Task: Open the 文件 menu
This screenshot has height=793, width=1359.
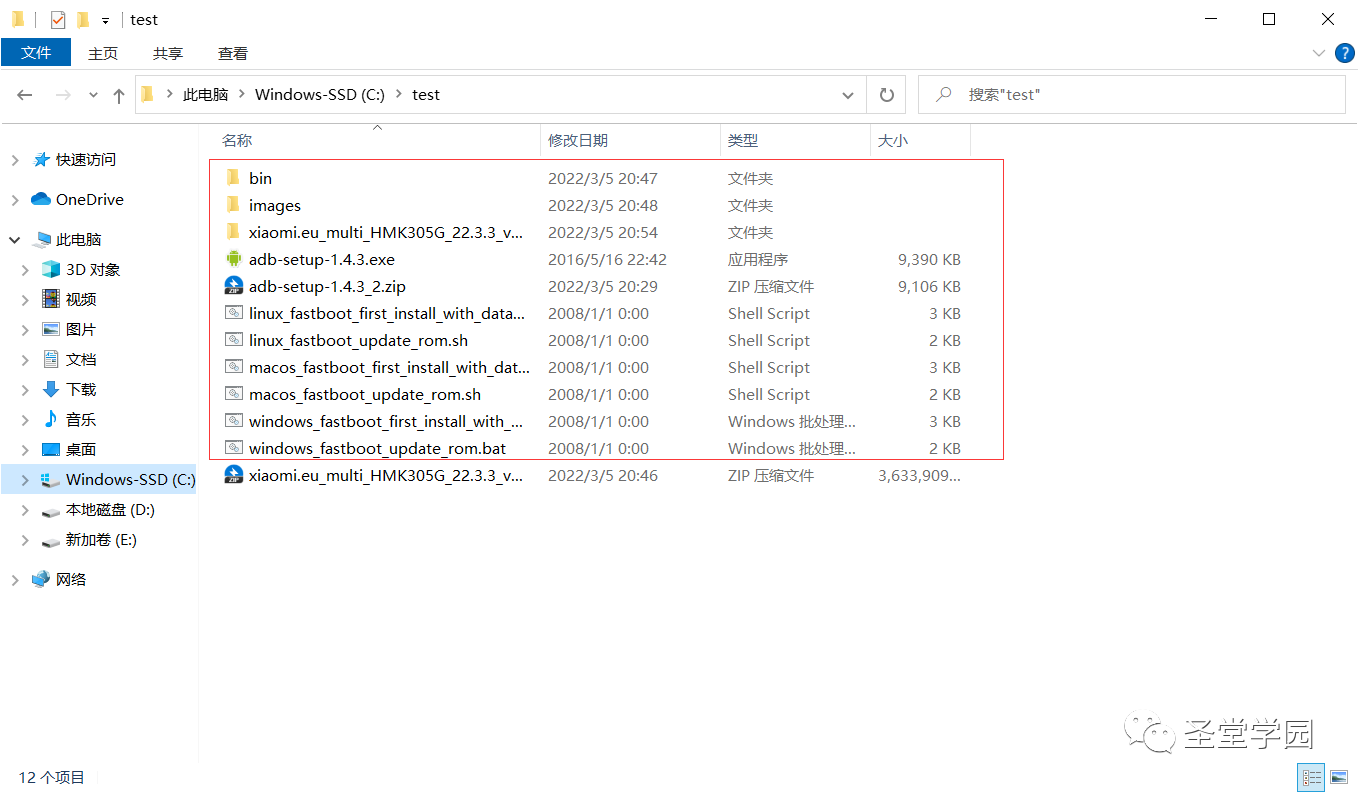Action: [x=36, y=53]
